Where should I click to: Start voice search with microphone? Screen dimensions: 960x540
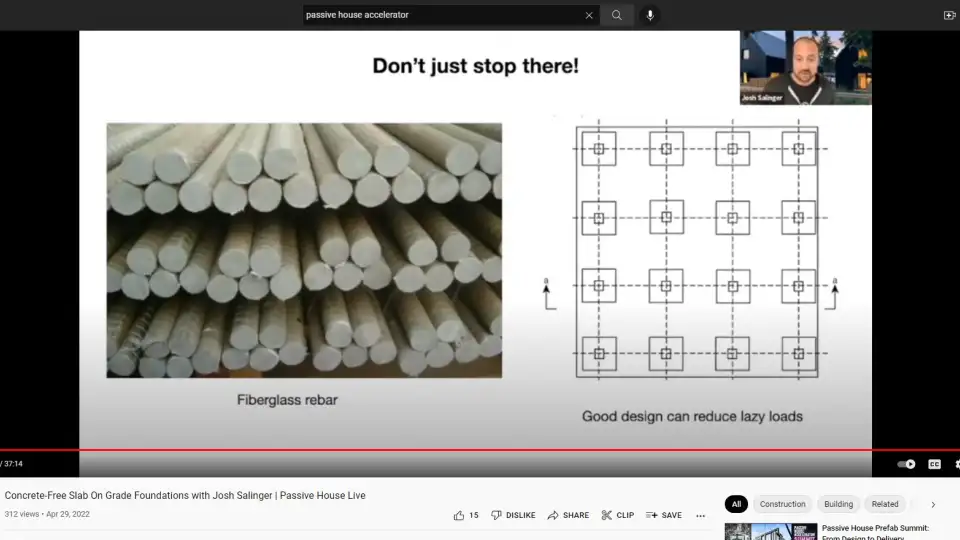pyautogui.click(x=650, y=15)
